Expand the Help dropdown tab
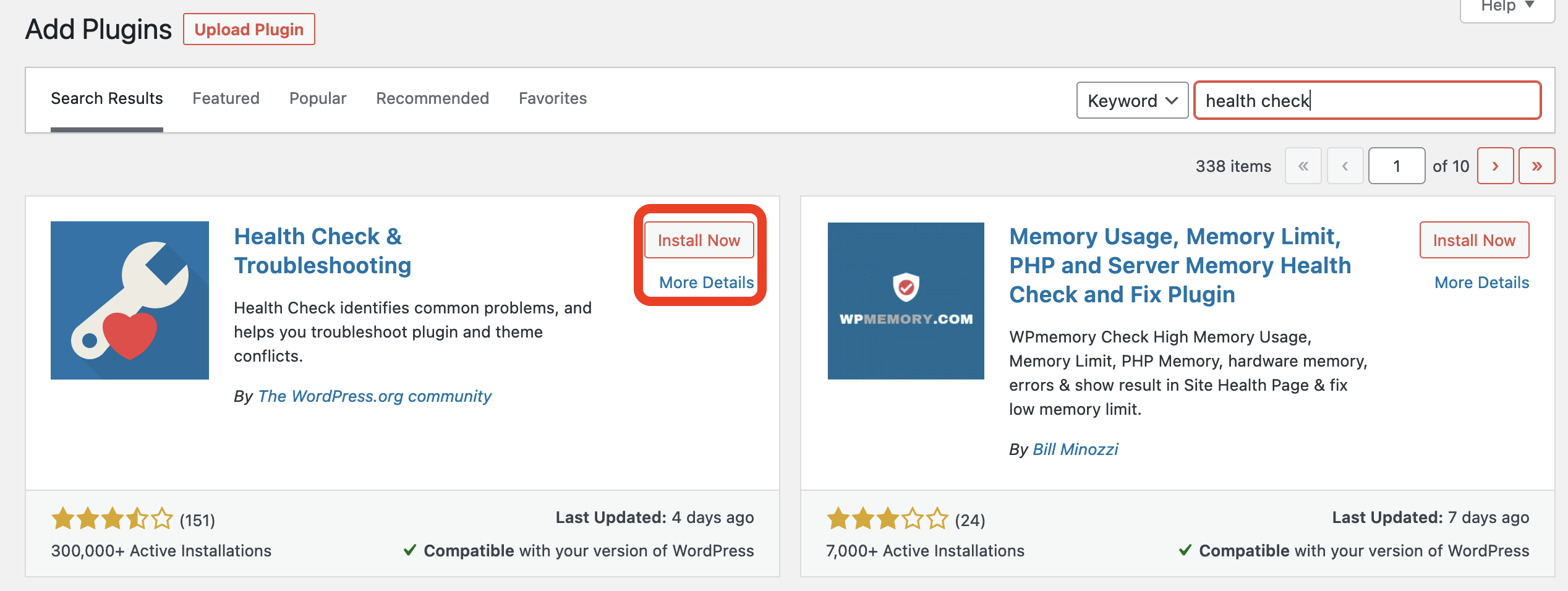Viewport: 1568px width, 591px height. pyautogui.click(x=1507, y=7)
